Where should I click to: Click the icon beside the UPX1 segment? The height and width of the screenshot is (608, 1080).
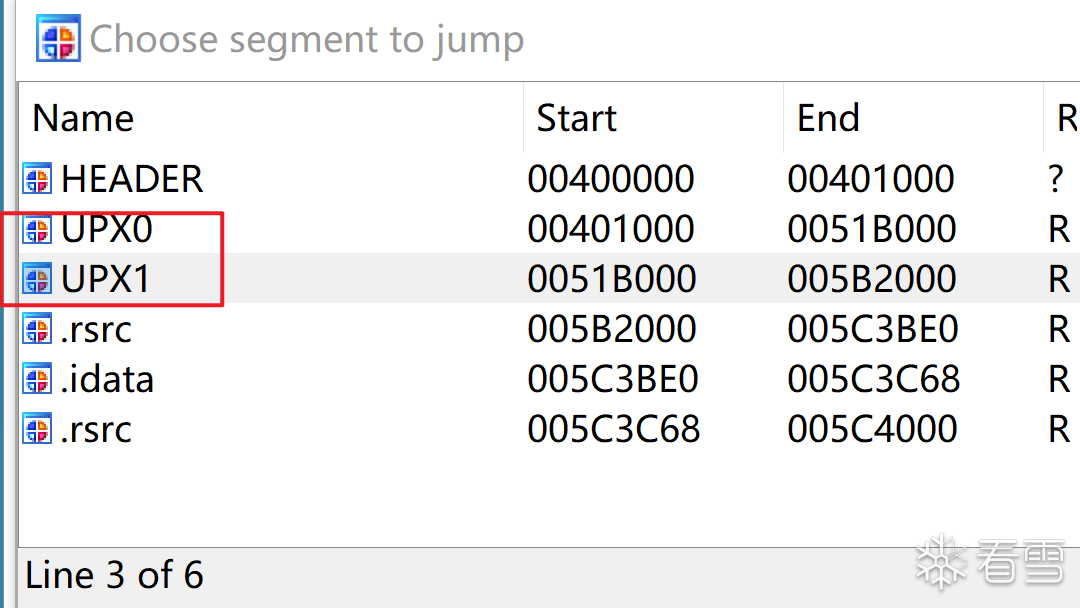37,279
